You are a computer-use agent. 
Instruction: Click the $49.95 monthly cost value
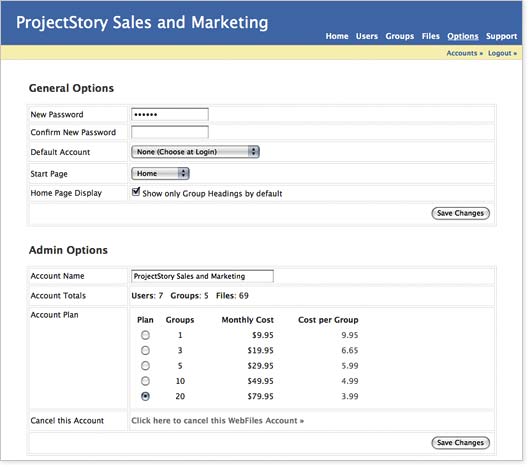pos(260,381)
